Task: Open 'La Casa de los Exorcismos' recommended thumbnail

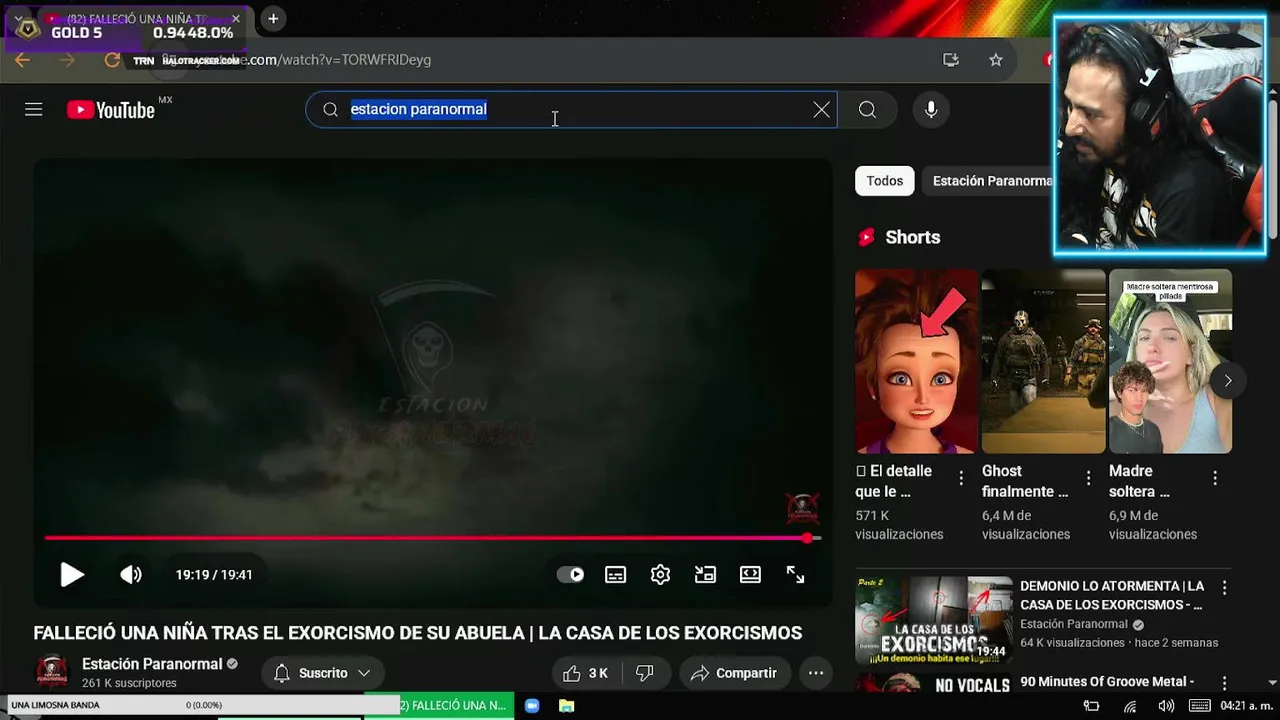Action: pos(933,620)
